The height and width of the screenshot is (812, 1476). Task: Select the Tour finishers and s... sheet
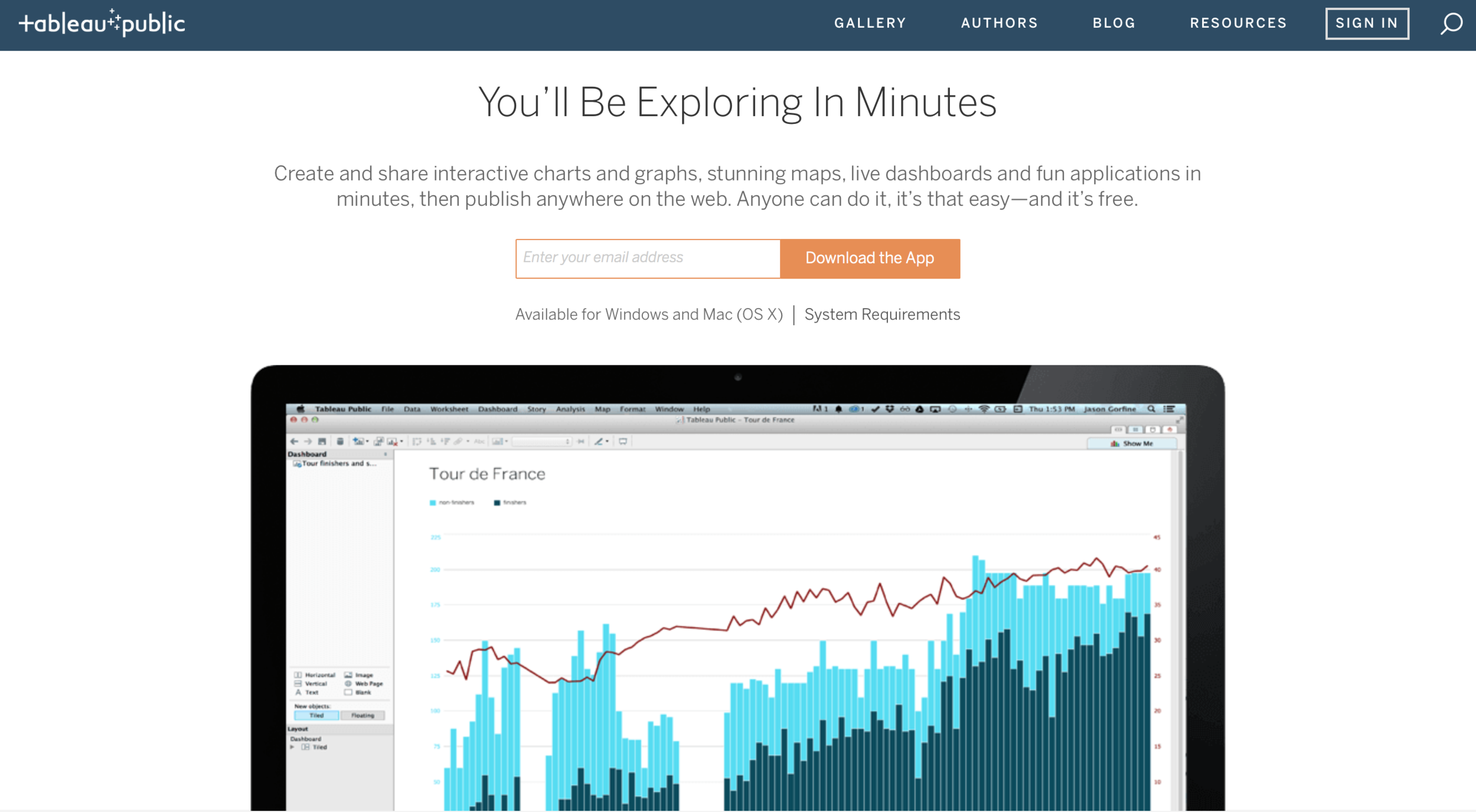click(335, 464)
